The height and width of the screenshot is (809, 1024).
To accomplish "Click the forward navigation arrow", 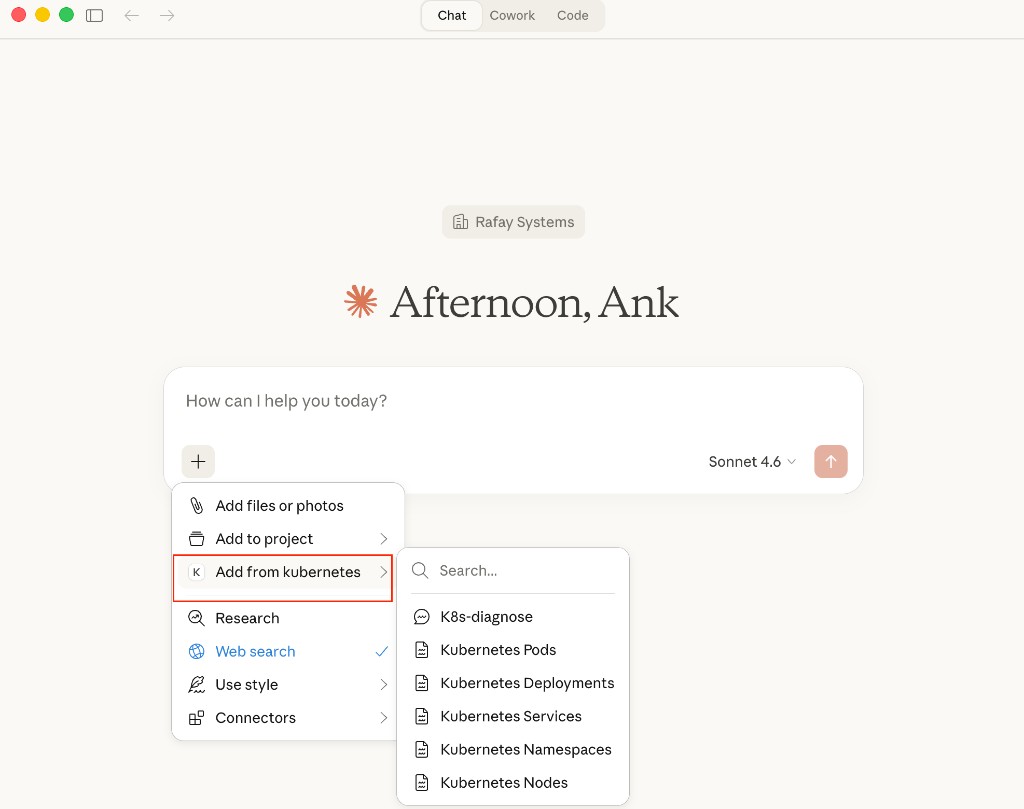I will pos(167,15).
